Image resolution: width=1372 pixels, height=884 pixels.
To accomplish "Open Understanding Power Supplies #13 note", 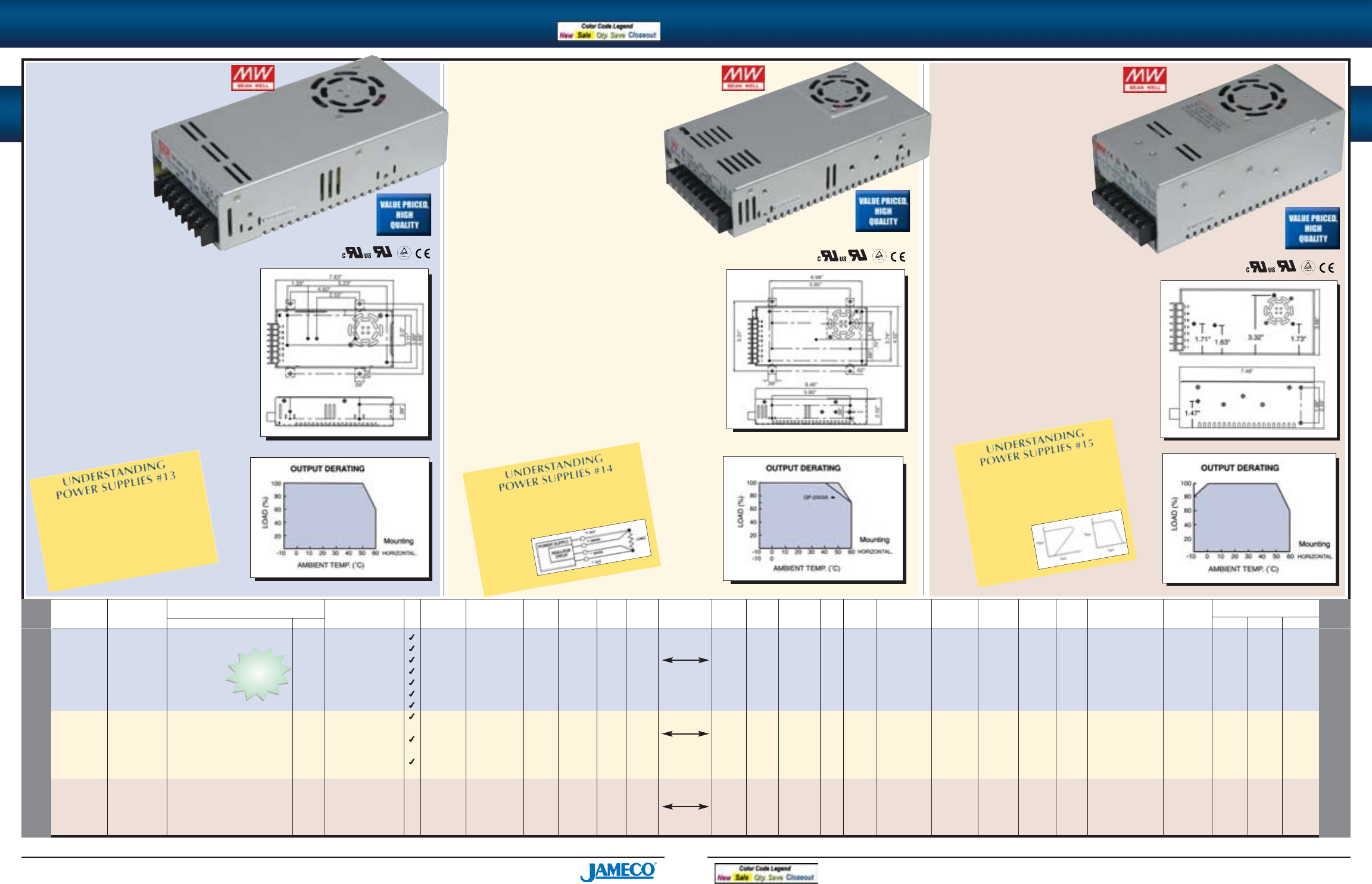I will pyautogui.click(x=124, y=521).
